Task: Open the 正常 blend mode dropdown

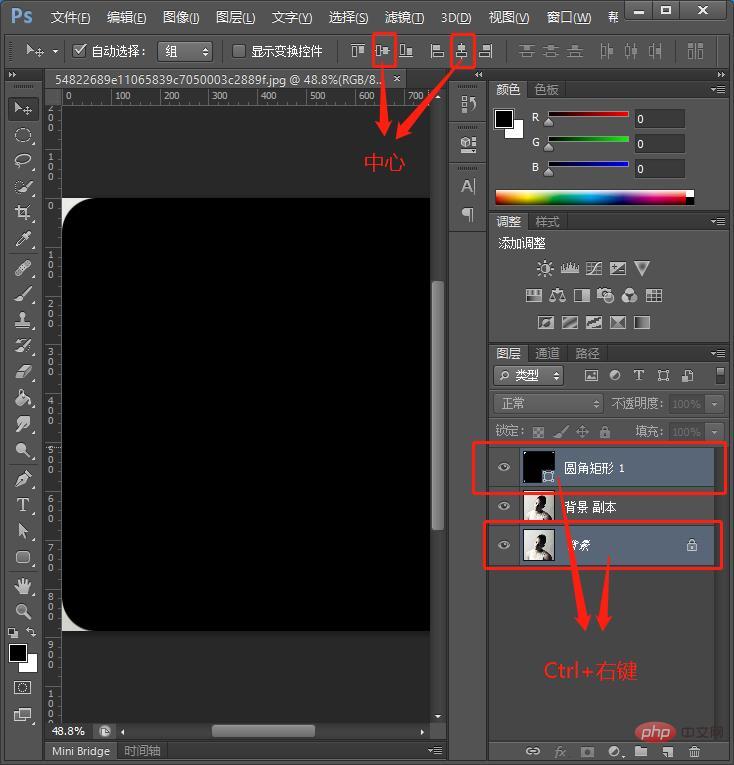Action: pos(549,403)
